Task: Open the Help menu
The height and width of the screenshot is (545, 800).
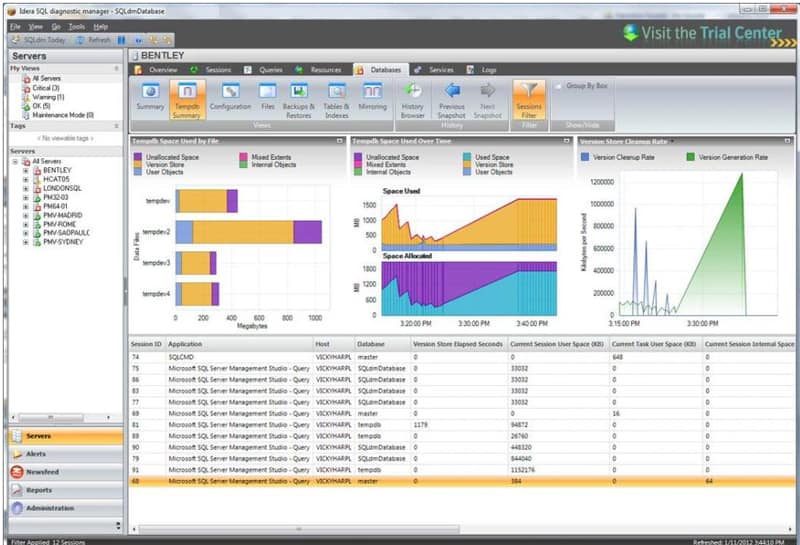Action: 101,27
